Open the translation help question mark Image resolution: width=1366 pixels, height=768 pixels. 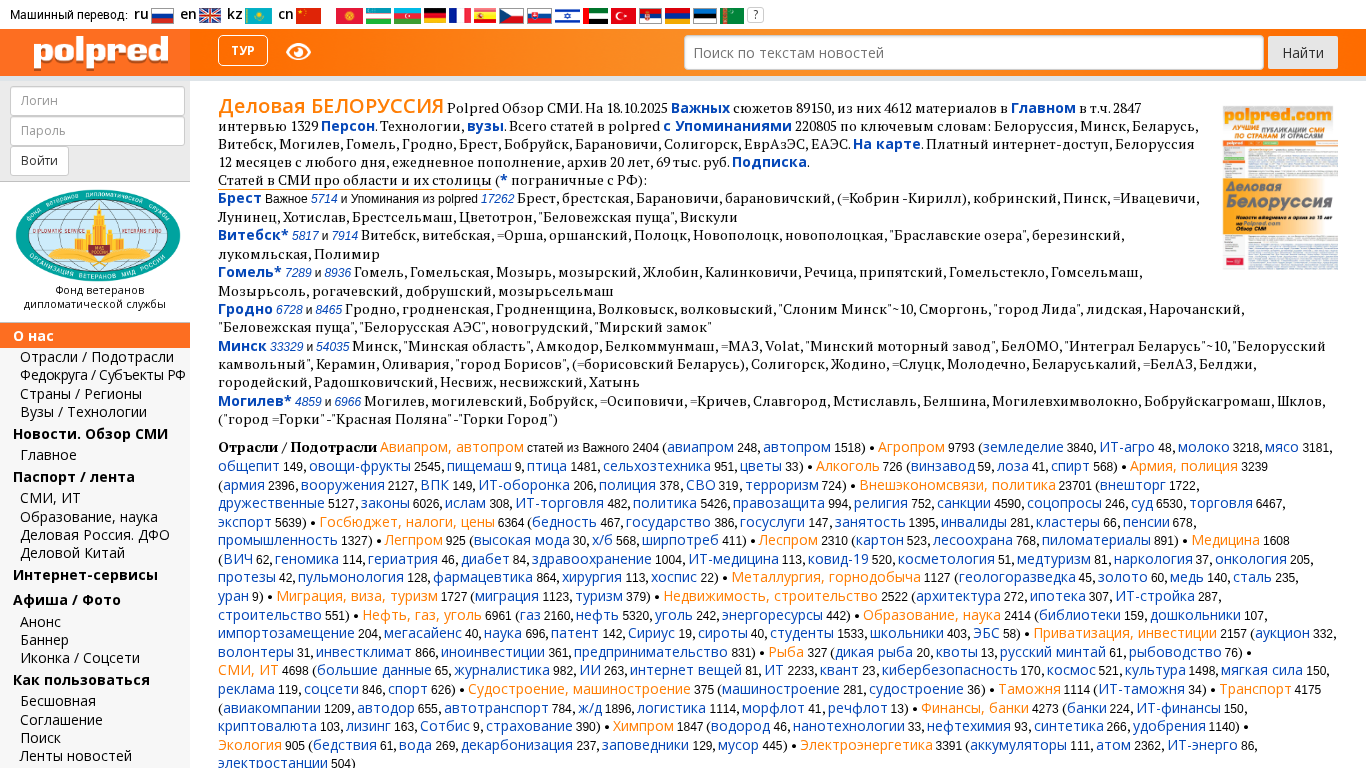point(755,15)
